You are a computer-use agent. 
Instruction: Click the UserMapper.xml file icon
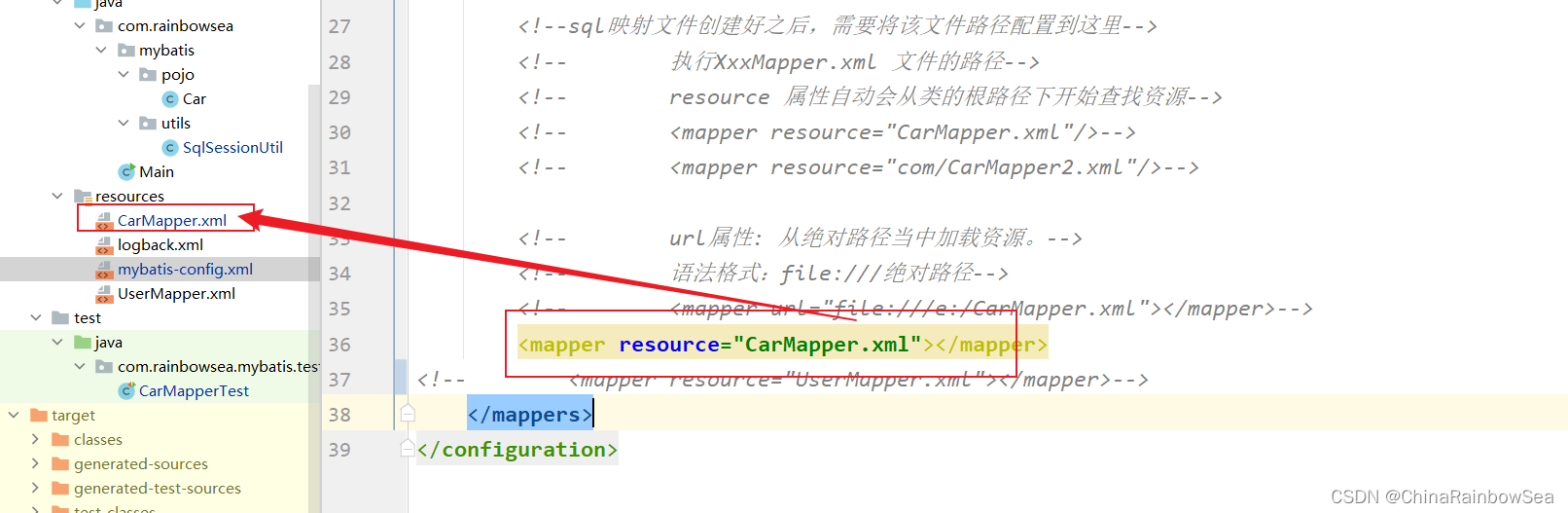tap(104, 294)
